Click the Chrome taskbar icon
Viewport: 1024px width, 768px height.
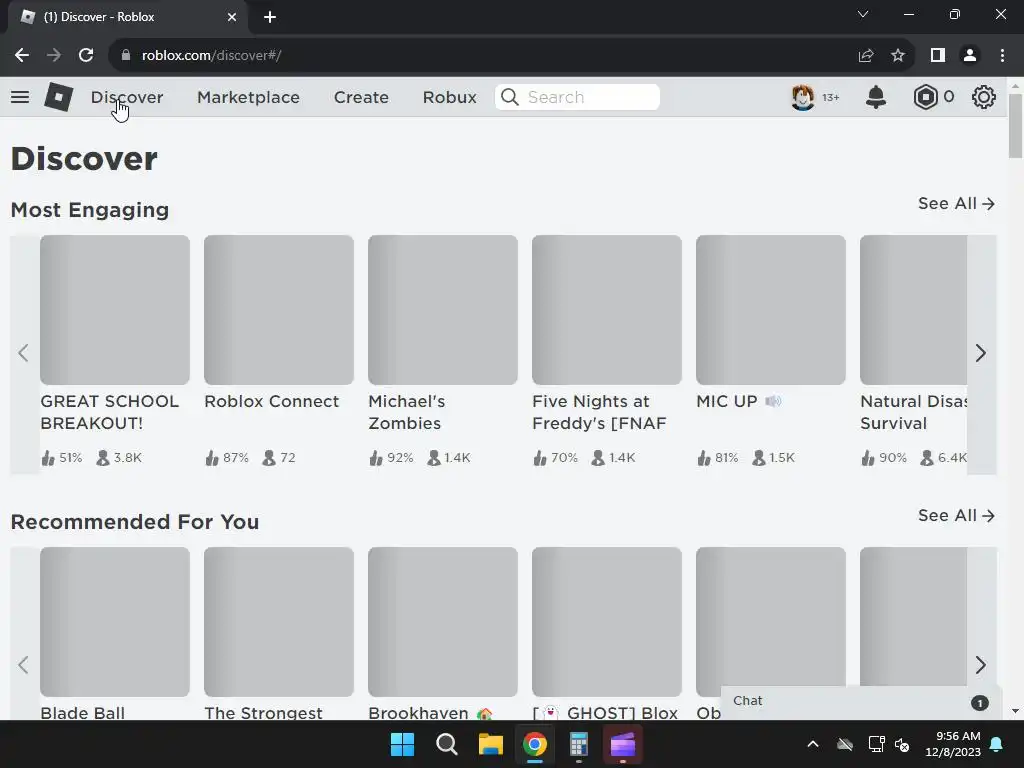tap(534, 744)
